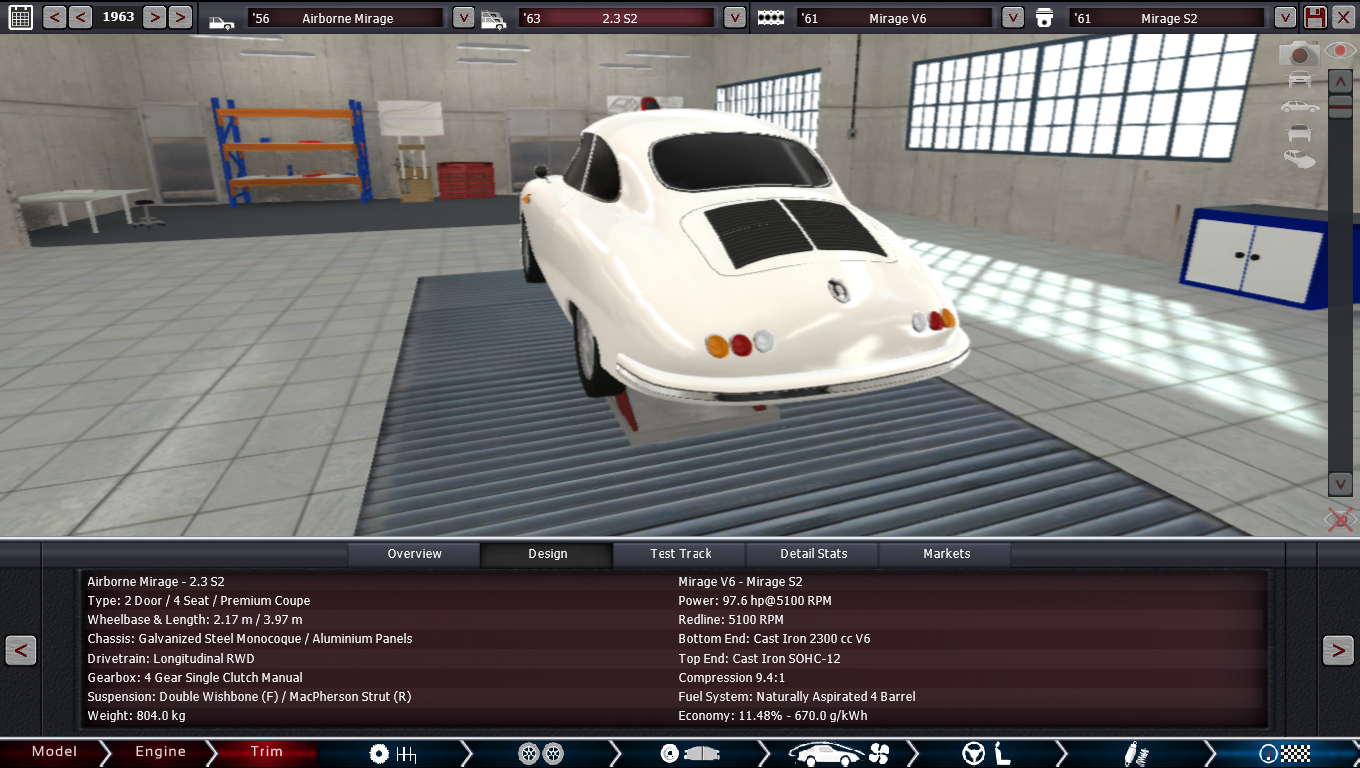Screen dimensions: 1360x768
Task: Expand the 2.3 S2 trim dropdown
Action: (x=734, y=18)
